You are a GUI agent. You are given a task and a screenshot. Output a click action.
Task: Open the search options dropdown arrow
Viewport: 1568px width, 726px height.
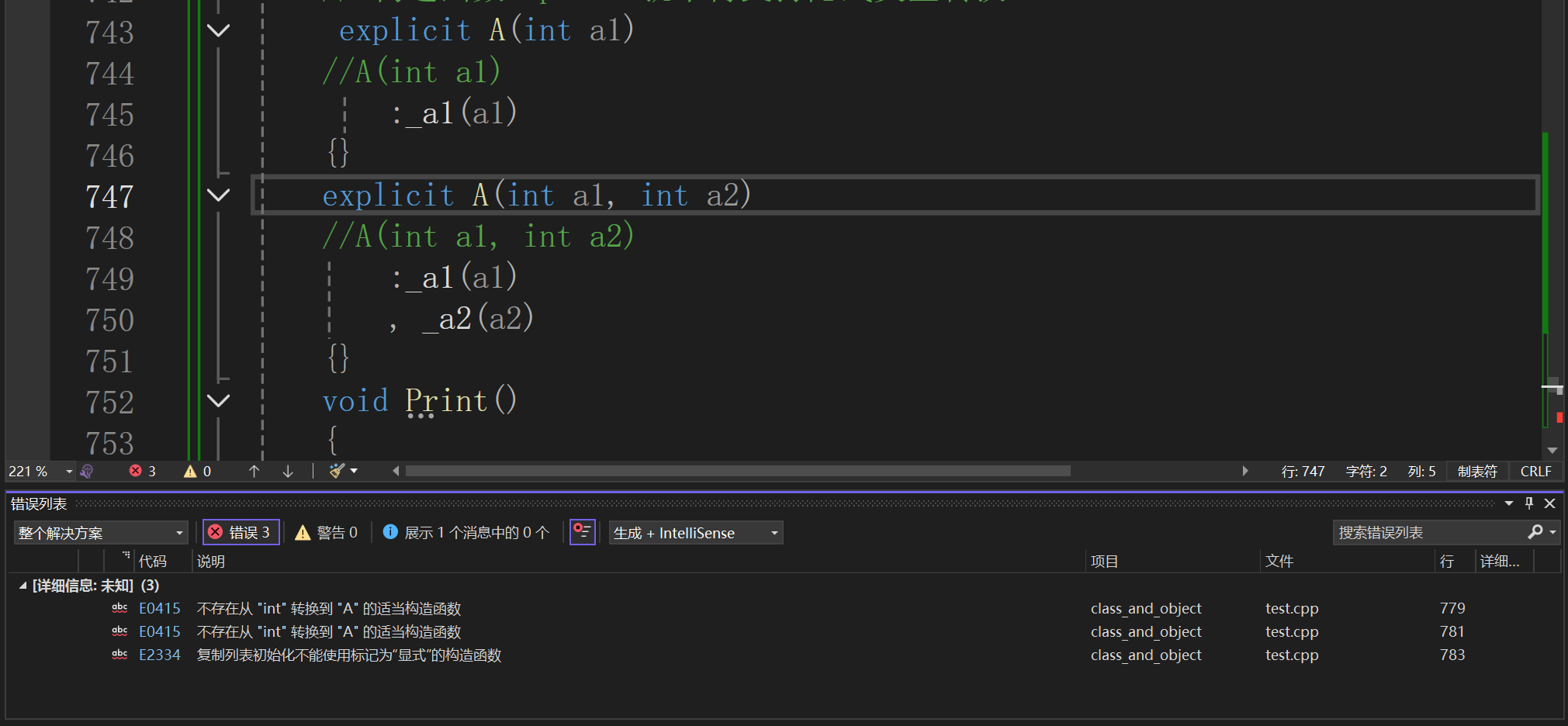pos(1552,532)
